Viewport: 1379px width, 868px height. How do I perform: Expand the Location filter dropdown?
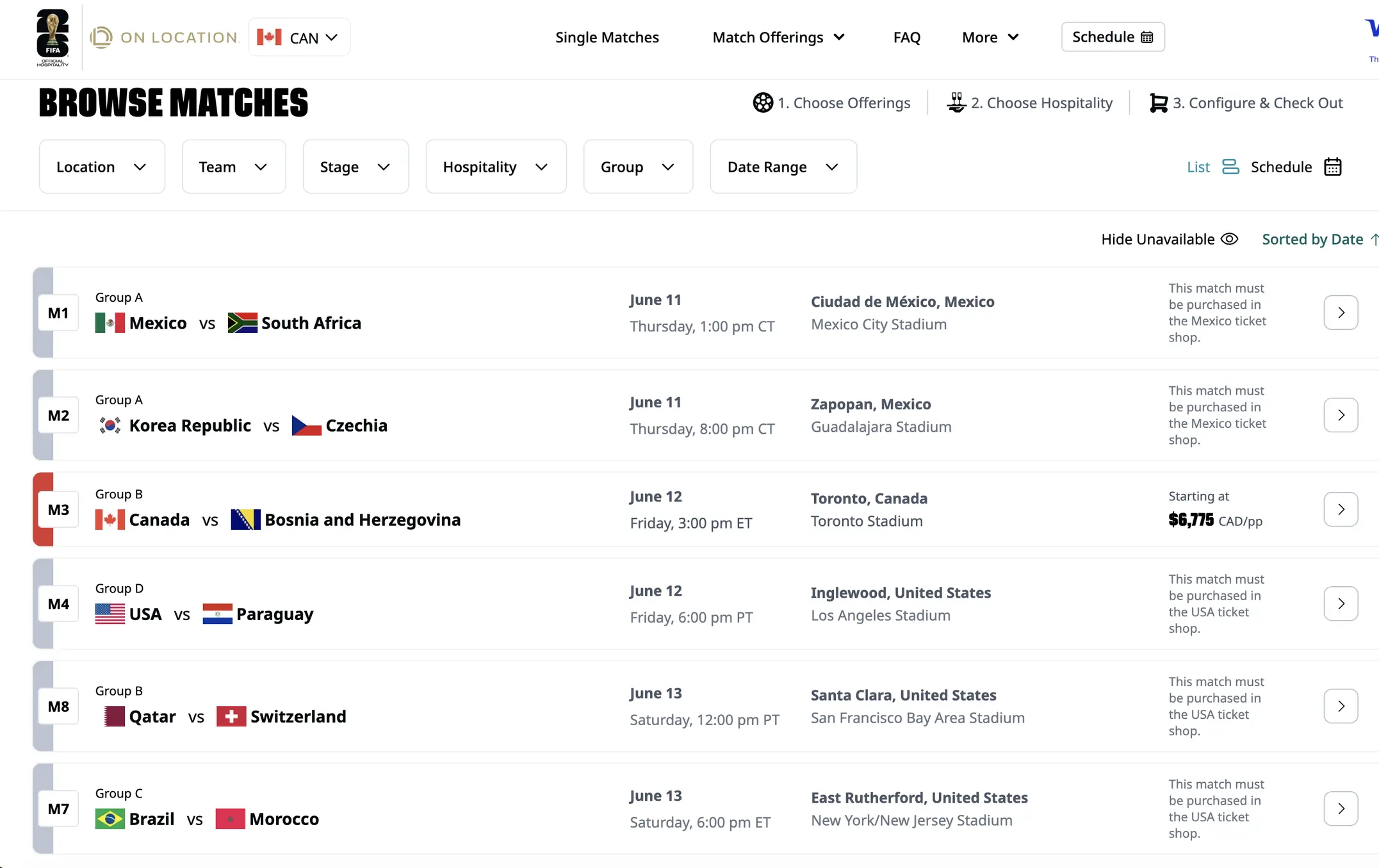tap(102, 167)
